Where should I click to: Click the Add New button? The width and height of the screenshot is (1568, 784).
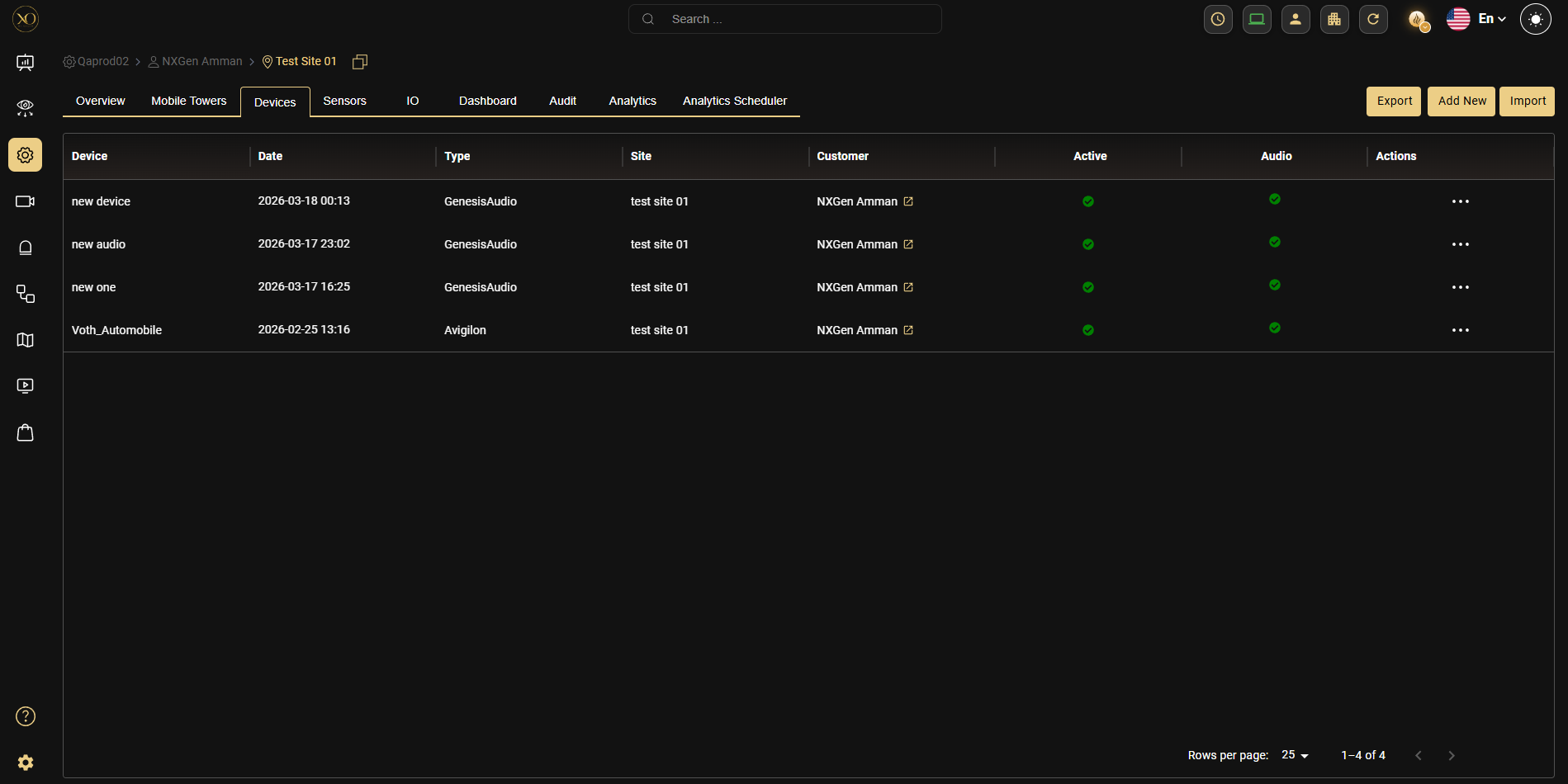tap(1461, 101)
